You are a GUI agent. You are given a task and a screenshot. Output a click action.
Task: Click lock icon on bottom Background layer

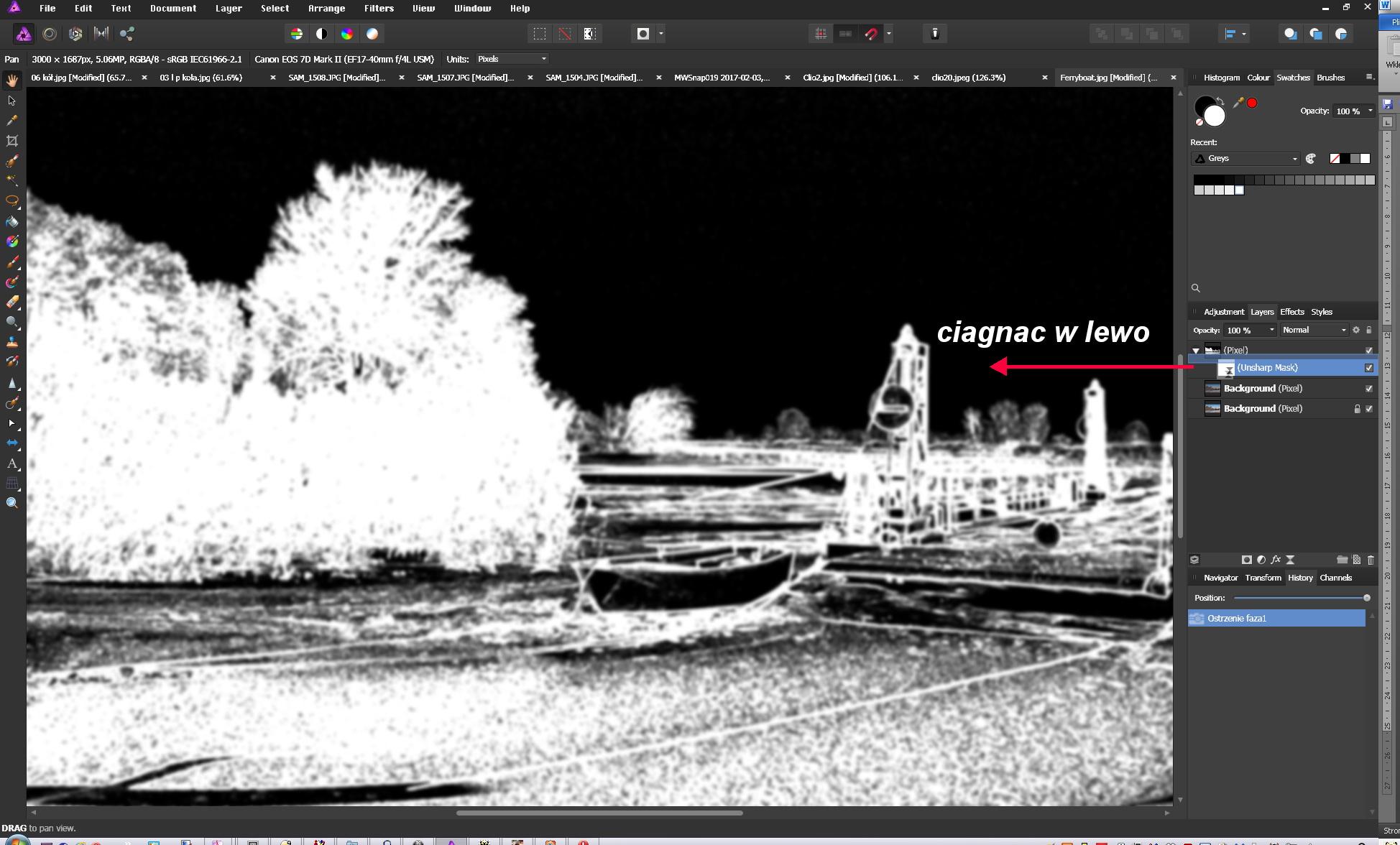(1357, 409)
